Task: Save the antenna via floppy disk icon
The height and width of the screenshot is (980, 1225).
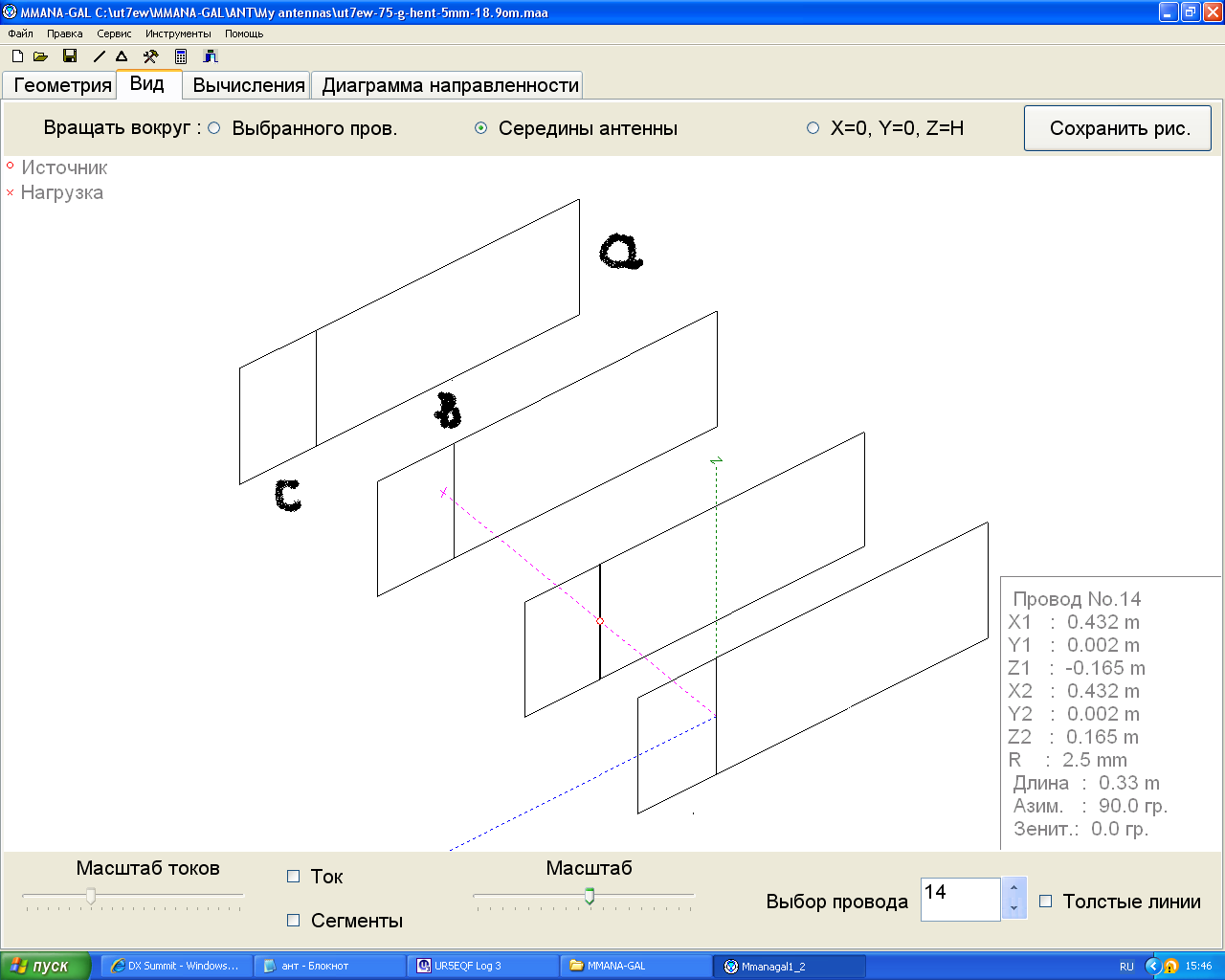Action: pyautogui.click(x=70, y=56)
